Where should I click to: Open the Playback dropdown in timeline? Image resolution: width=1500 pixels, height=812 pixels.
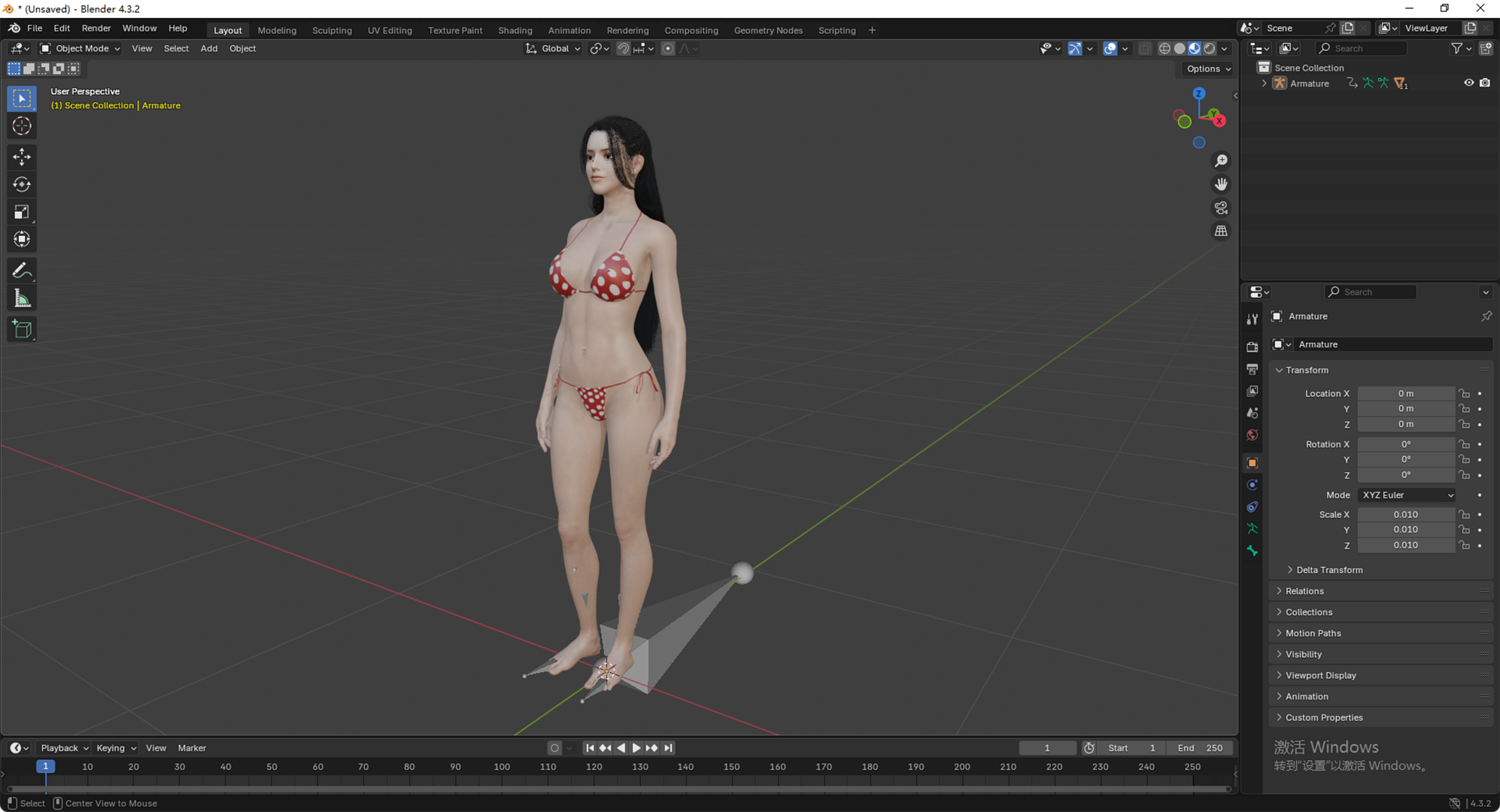65,748
